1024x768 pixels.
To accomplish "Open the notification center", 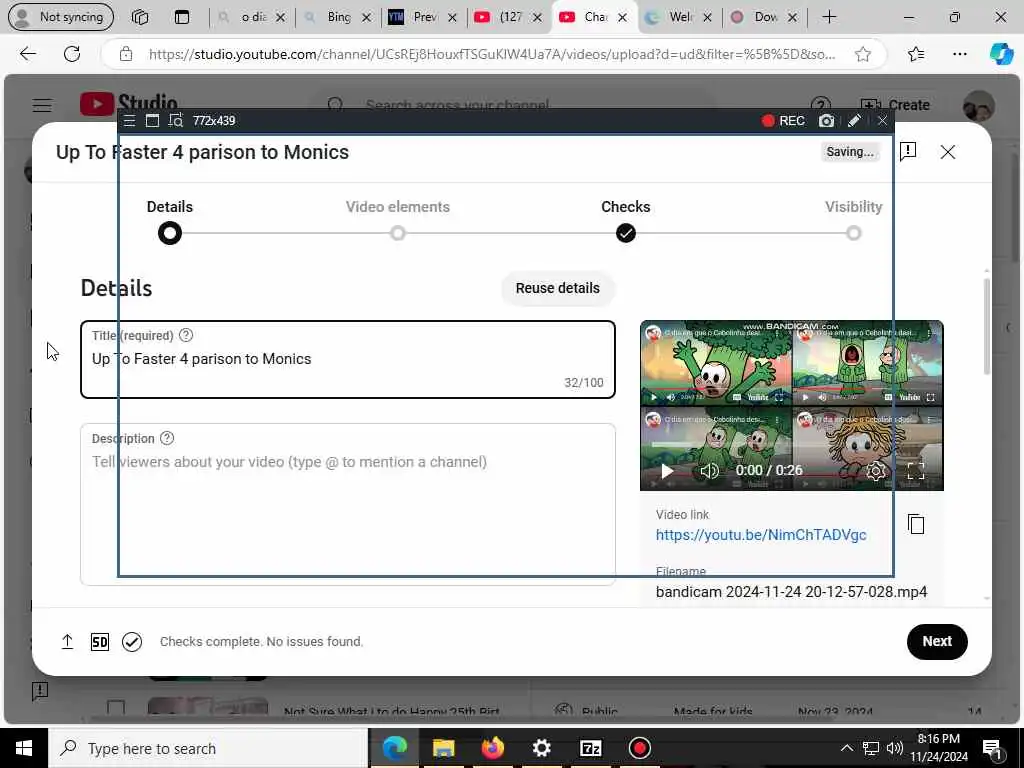I will 992,748.
